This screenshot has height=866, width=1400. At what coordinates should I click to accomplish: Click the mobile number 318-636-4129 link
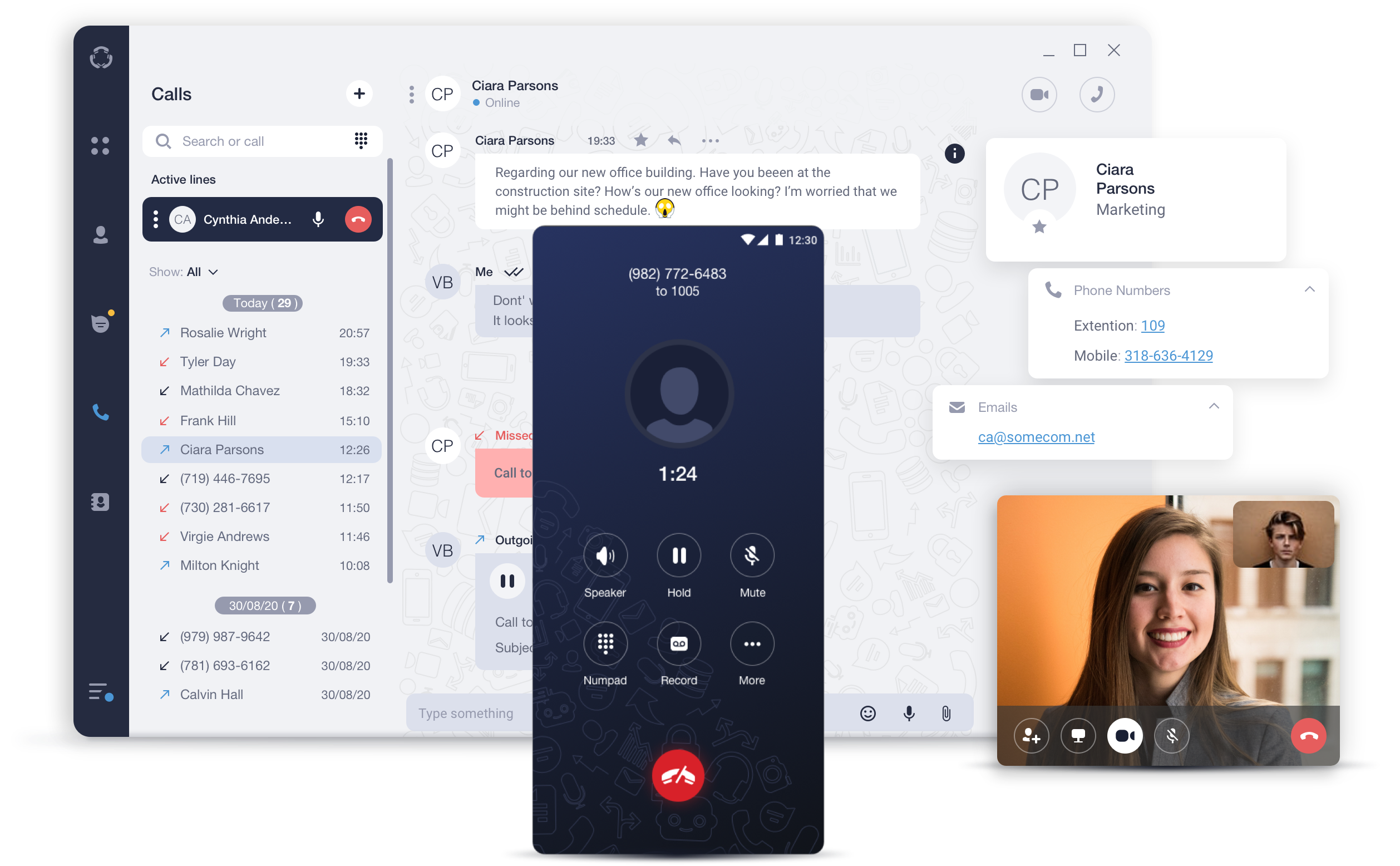tap(1169, 355)
